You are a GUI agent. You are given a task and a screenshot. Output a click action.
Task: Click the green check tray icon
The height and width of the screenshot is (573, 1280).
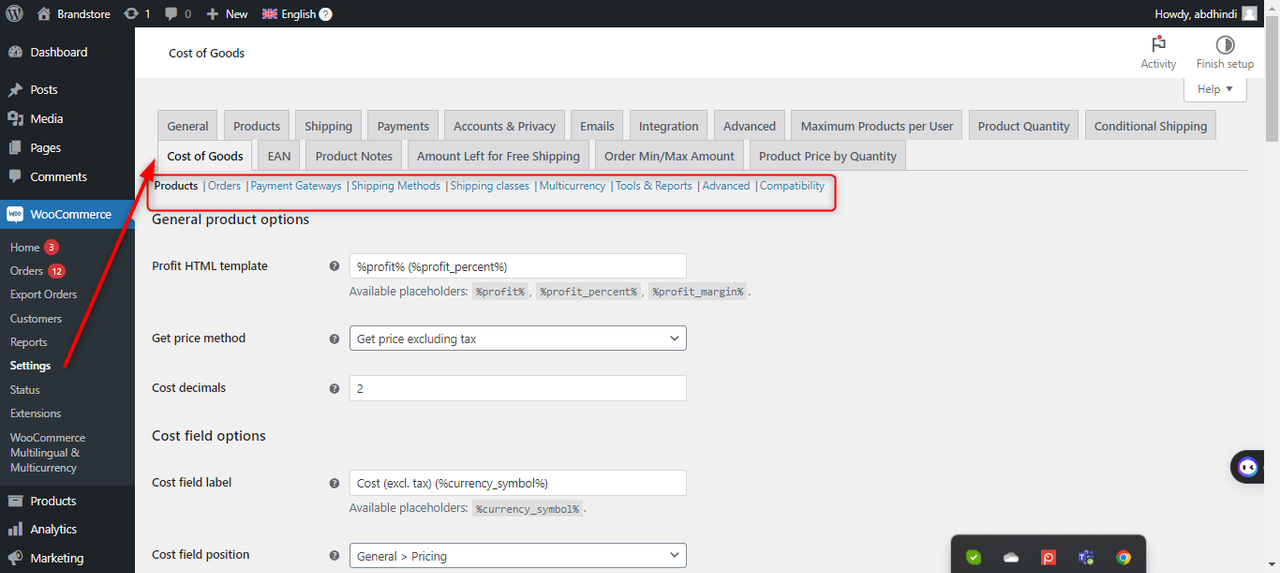[x=973, y=557]
